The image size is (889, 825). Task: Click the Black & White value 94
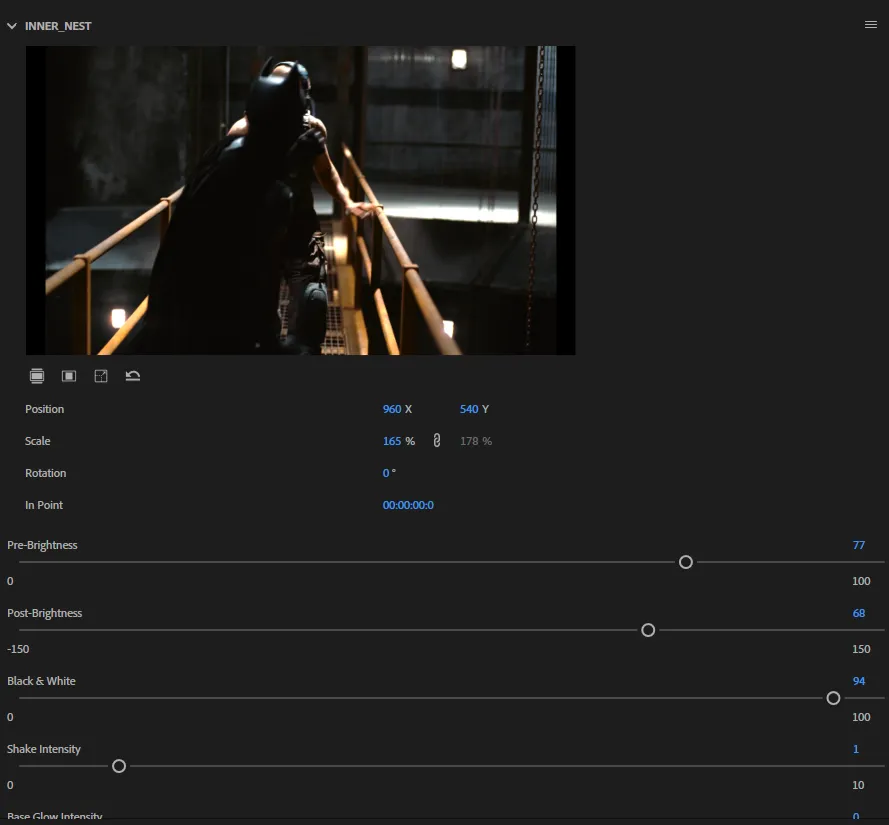point(858,681)
